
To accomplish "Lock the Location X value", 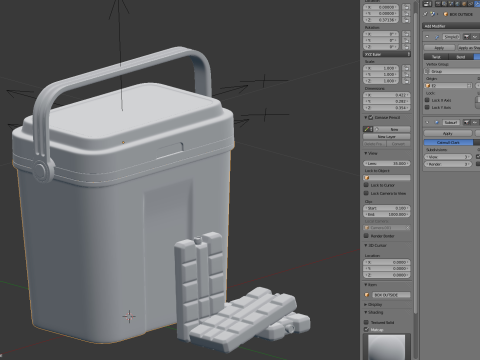I will click(406, 7).
